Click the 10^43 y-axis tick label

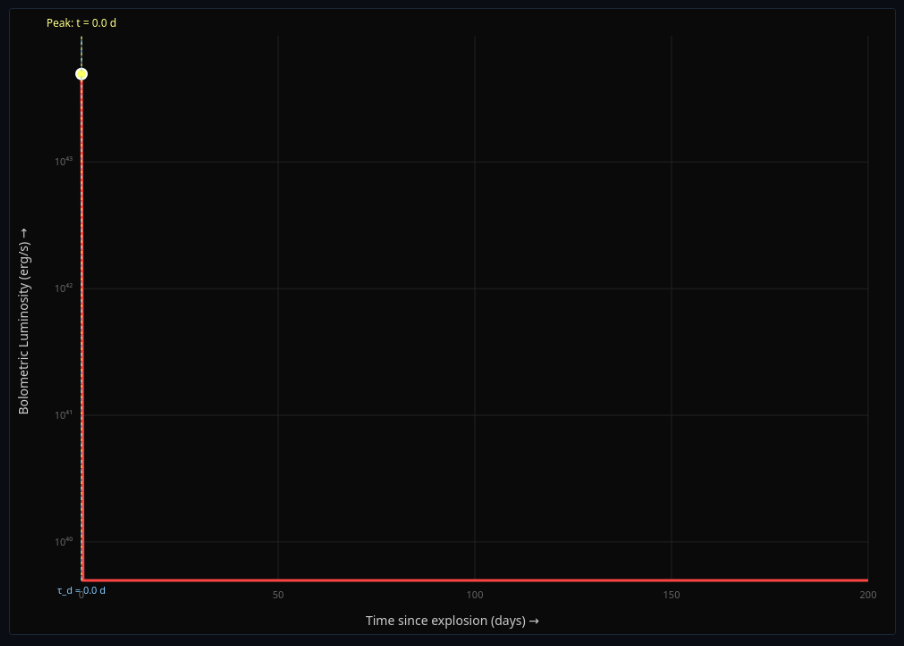tap(65, 159)
